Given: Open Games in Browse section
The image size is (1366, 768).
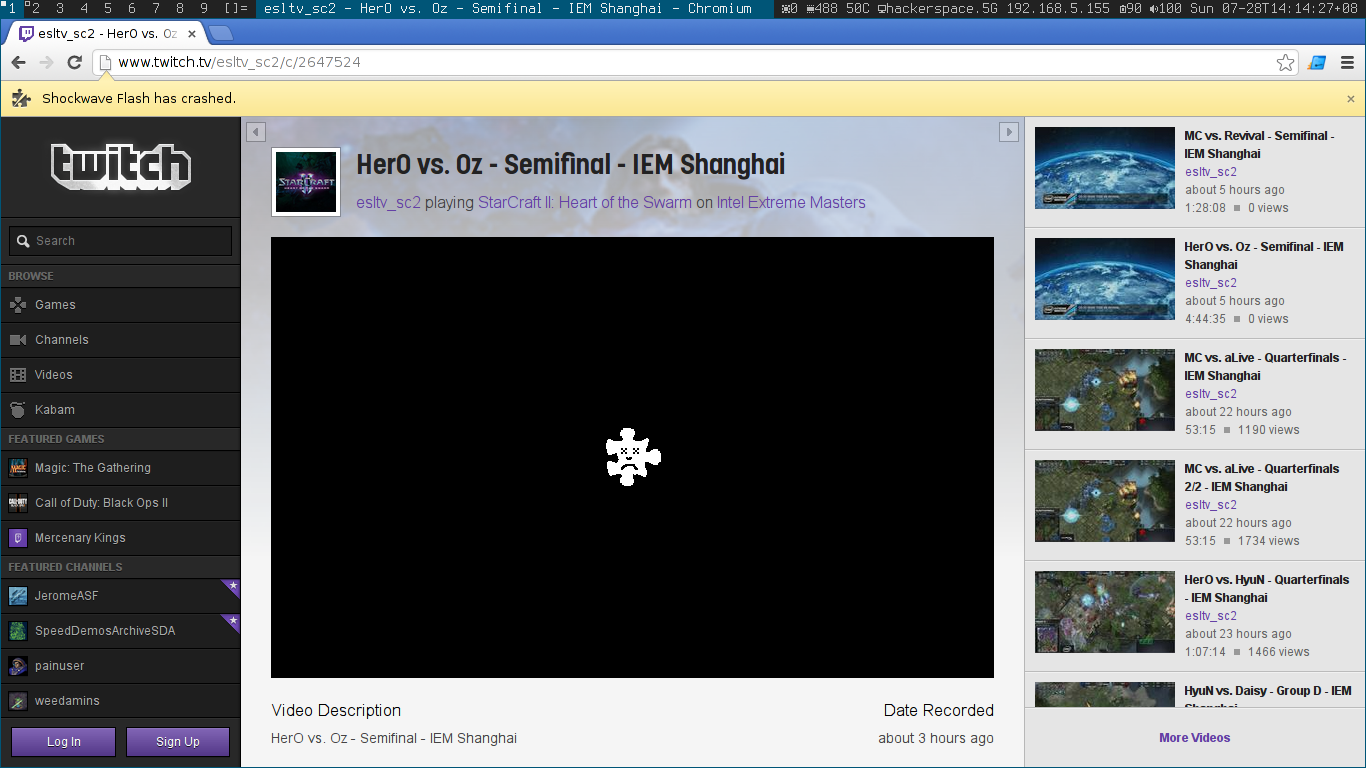Looking at the screenshot, I should [121, 305].
